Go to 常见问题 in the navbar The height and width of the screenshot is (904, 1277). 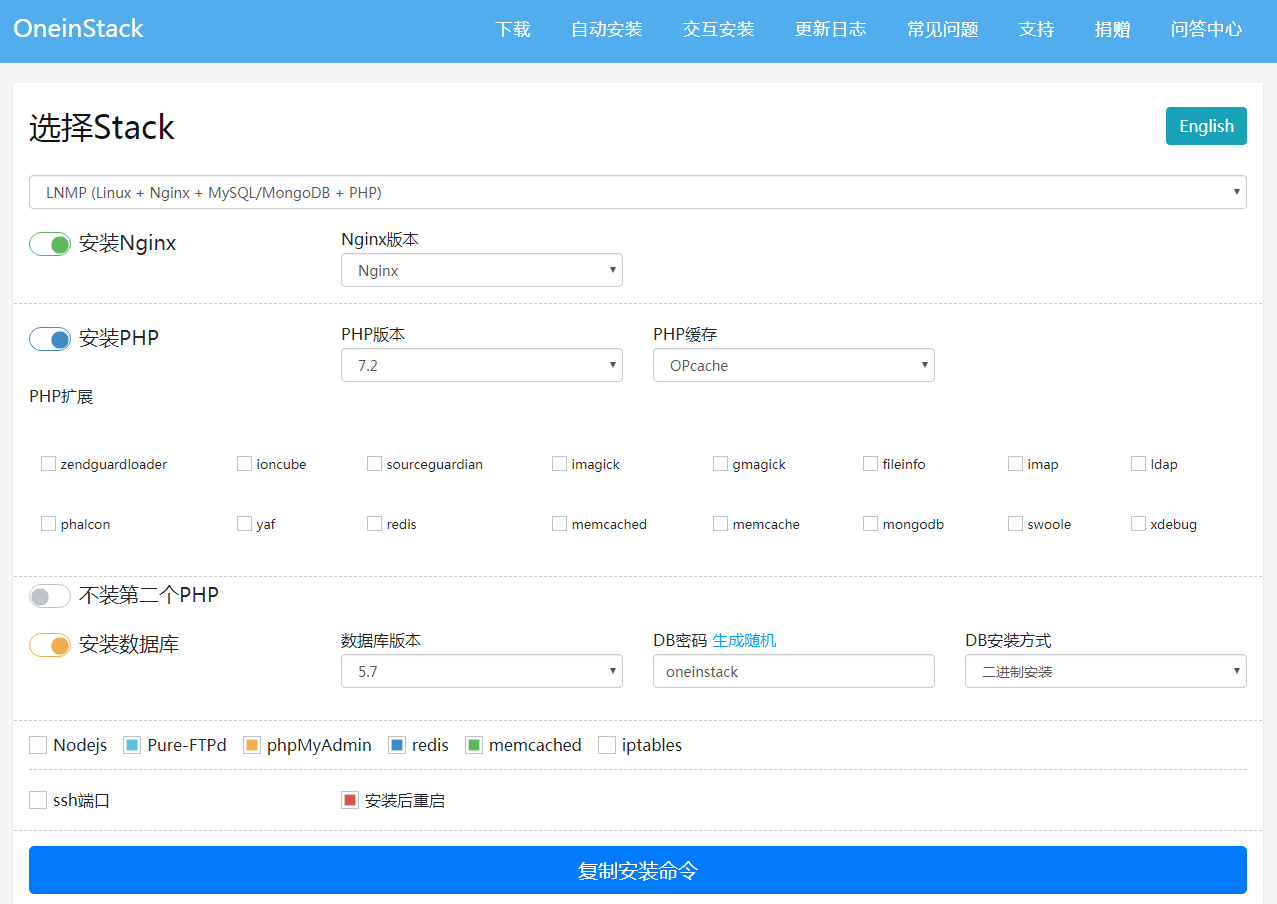[x=942, y=30]
